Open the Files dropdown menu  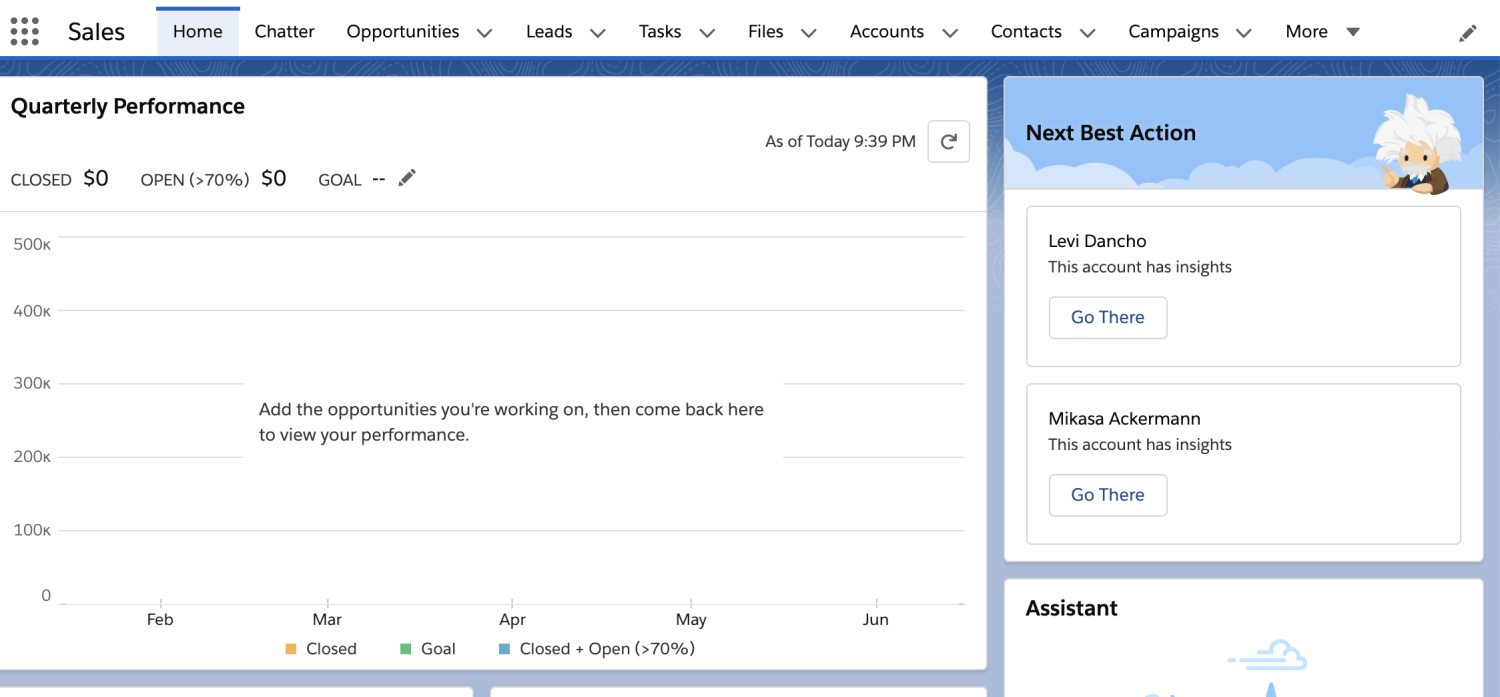pyautogui.click(x=808, y=33)
